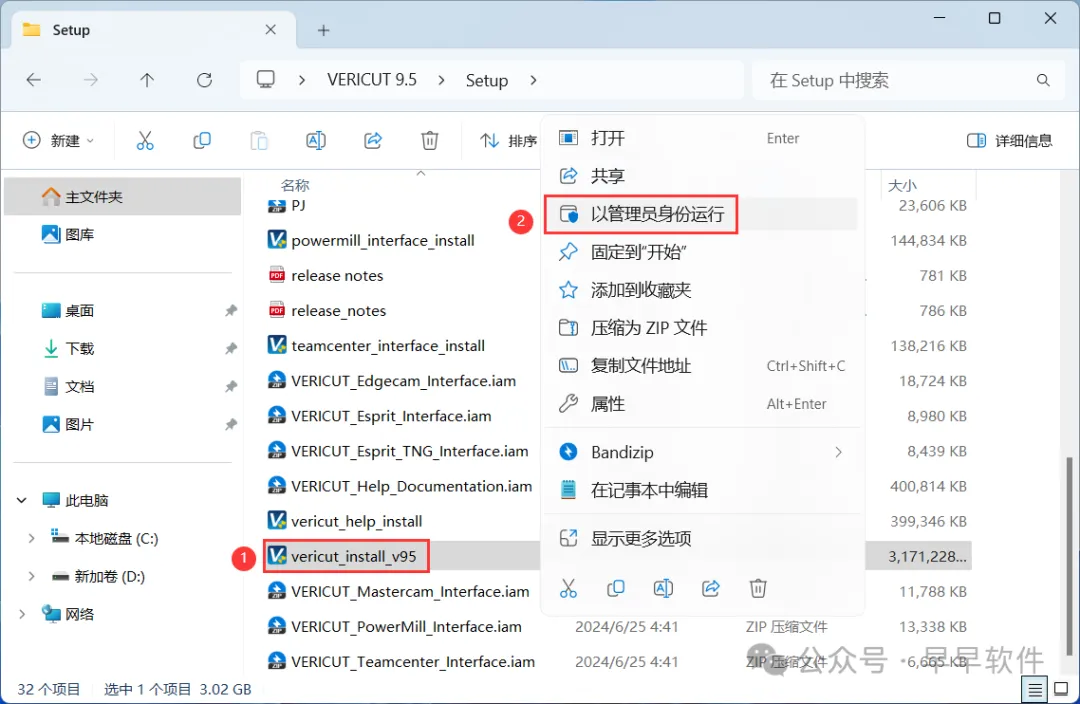1080x704 pixels.
Task: Click the chevron after Setup in address bar
Action: [533, 80]
